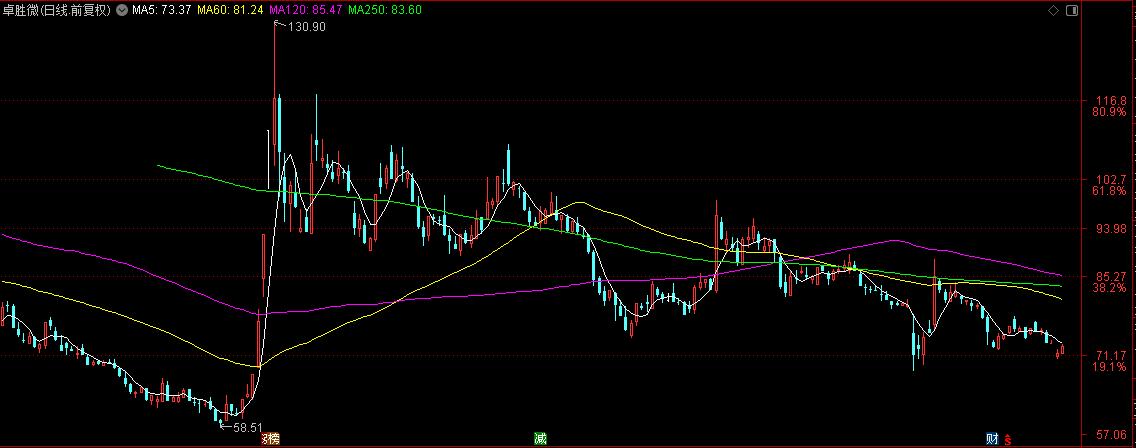Click the 61.8% axis percentage label
1136x448 pixels.
click(1110, 191)
